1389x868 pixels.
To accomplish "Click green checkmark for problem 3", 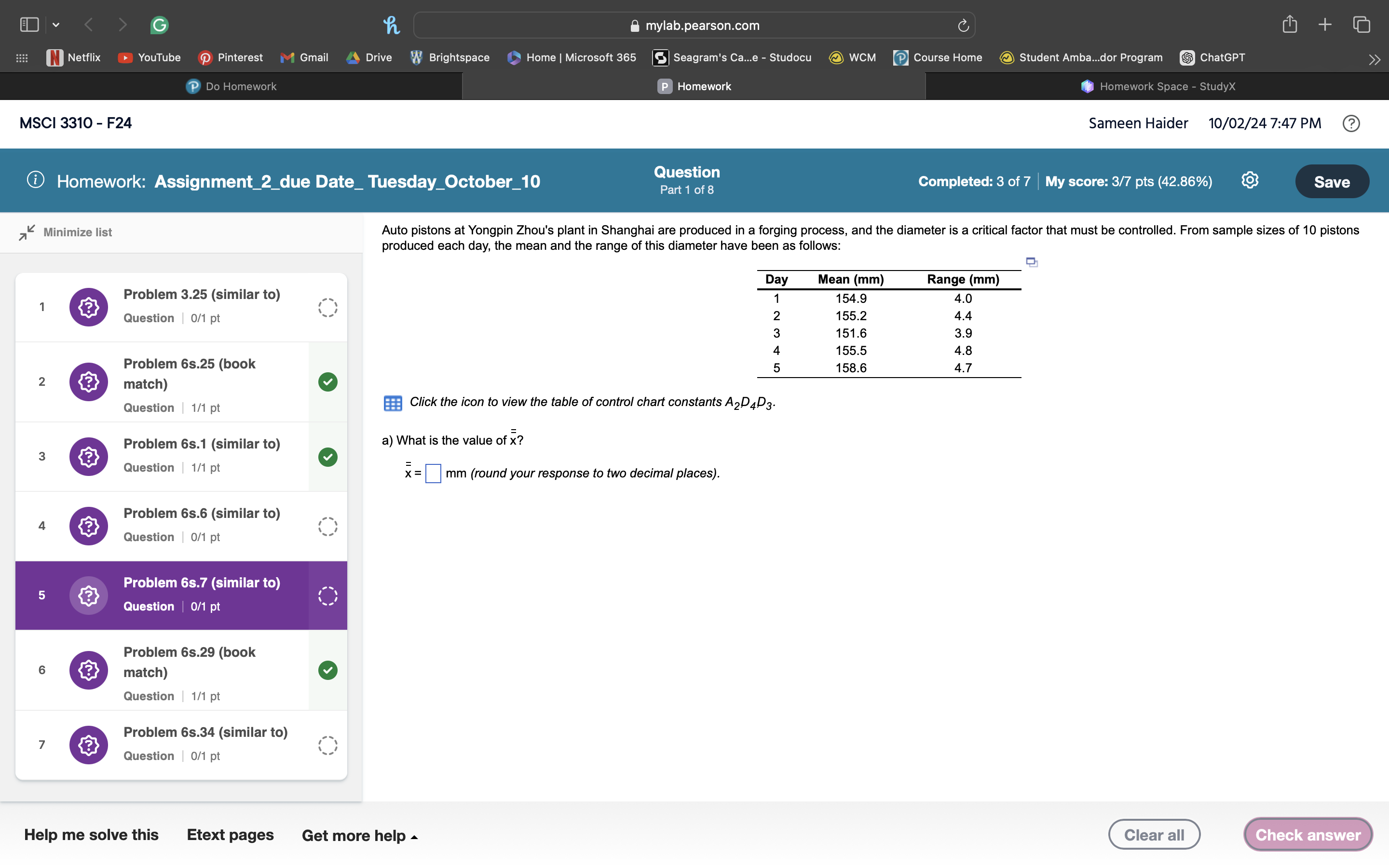I will point(328,457).
